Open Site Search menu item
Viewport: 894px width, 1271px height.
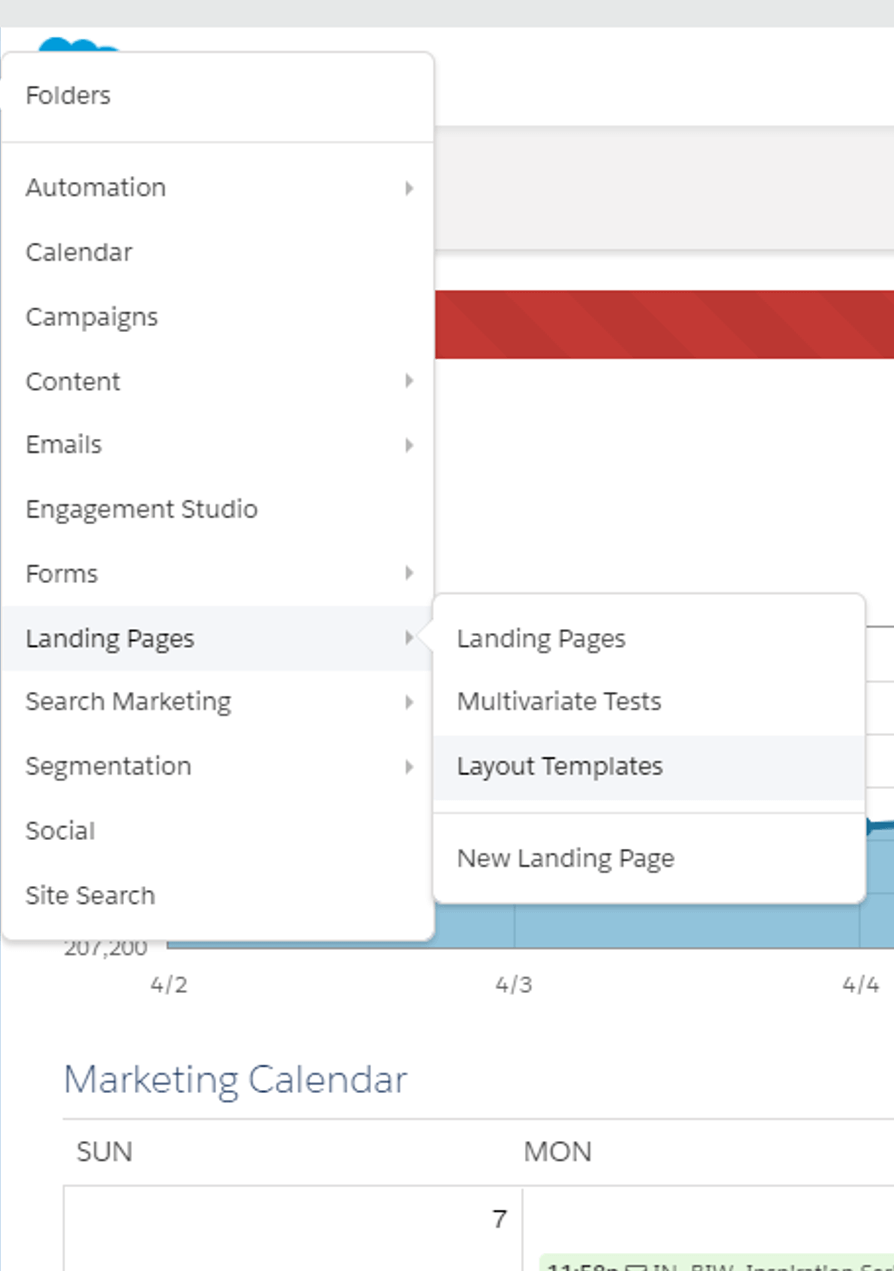tap(90, 895)
